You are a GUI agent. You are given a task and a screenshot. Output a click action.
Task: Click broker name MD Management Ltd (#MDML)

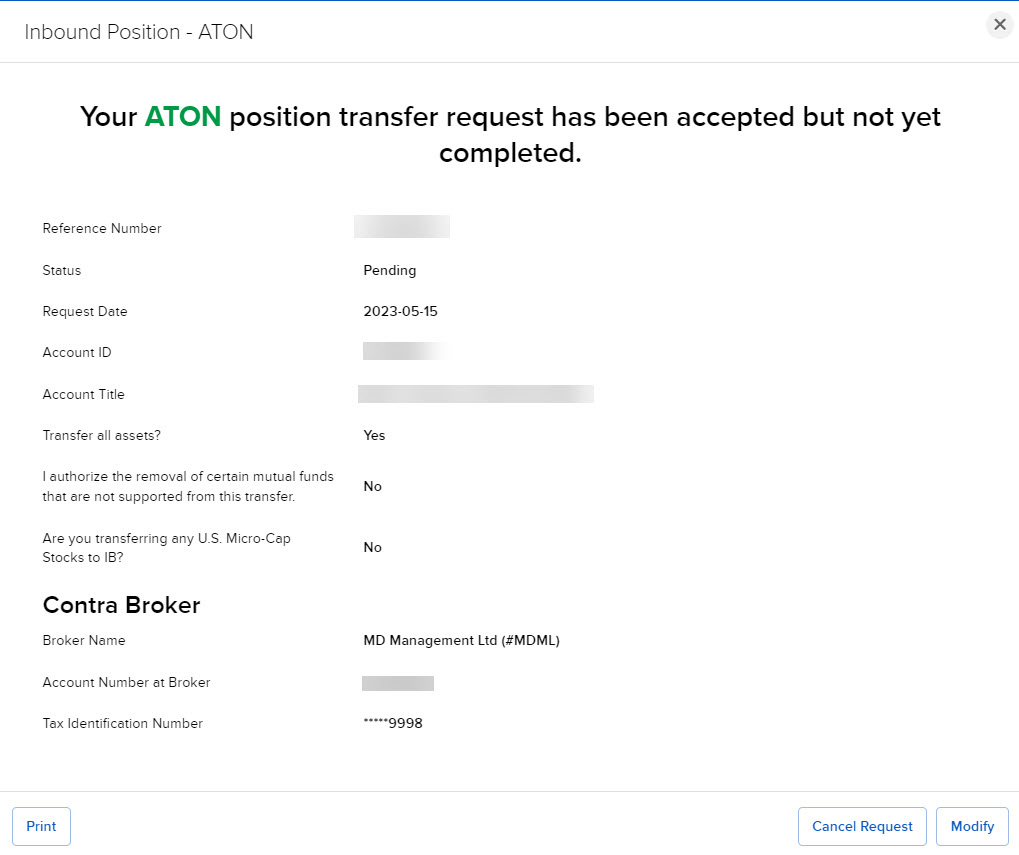(461, 640)
